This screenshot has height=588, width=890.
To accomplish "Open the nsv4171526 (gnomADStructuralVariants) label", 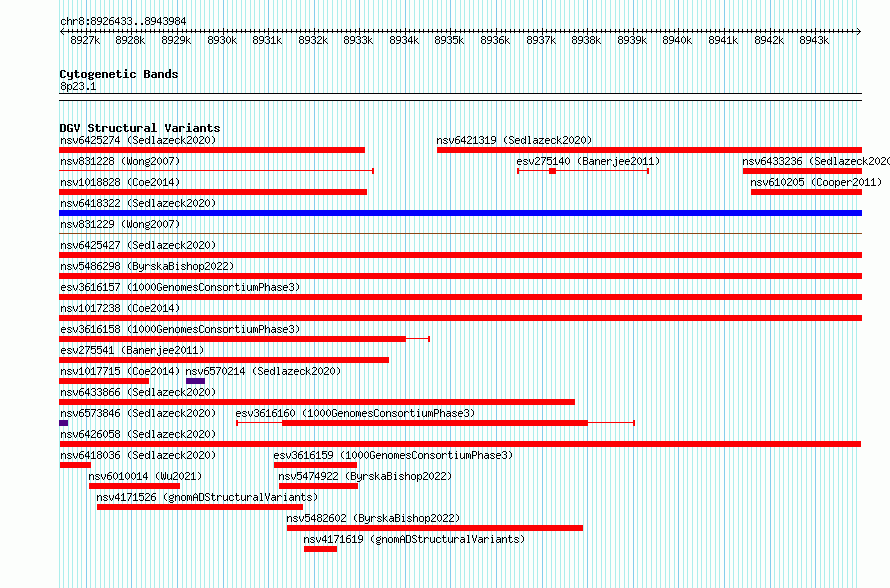I will point(207,497).
